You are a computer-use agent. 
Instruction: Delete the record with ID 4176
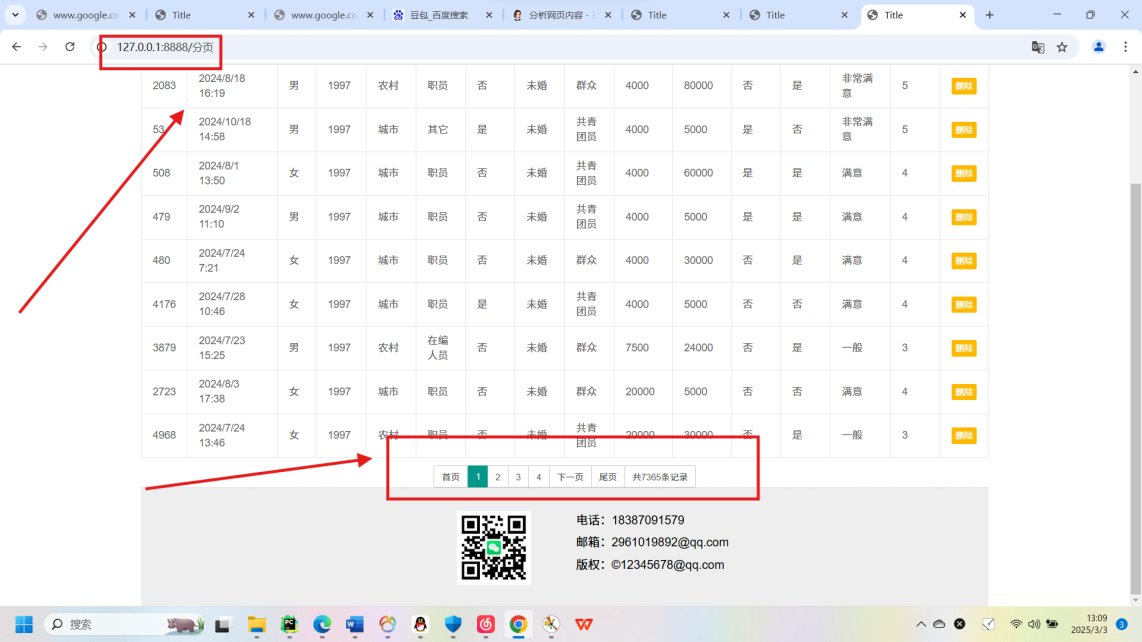click(964, 305)
